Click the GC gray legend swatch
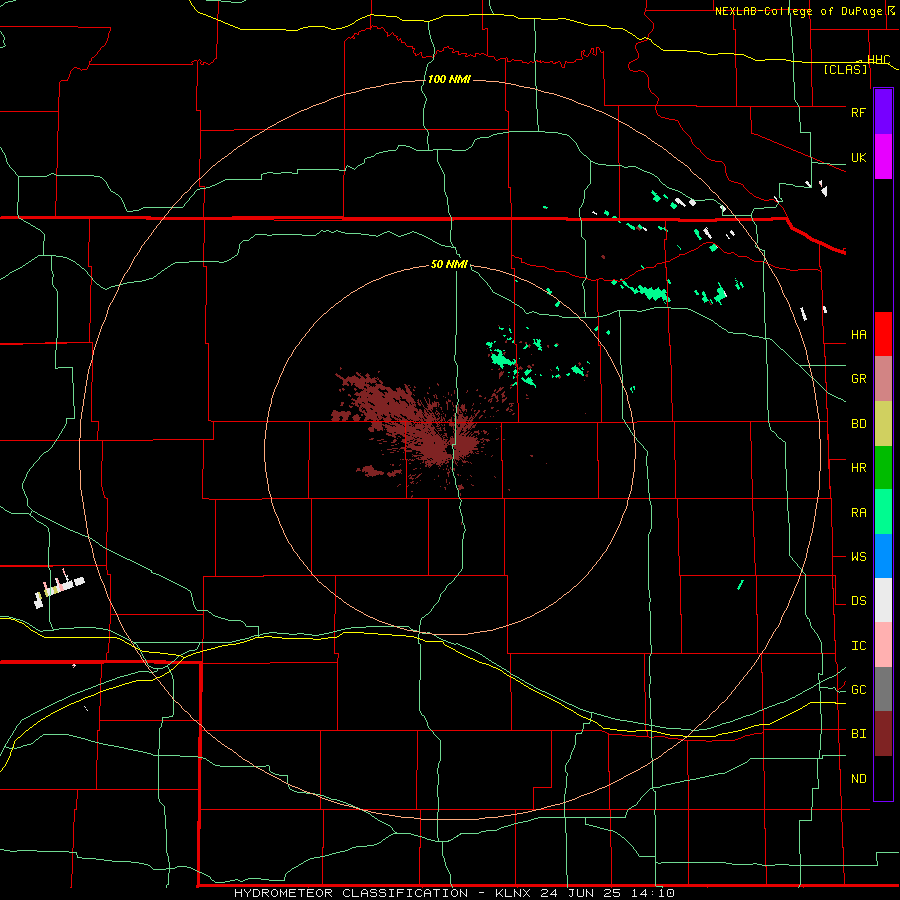 (x=883, y=689)
